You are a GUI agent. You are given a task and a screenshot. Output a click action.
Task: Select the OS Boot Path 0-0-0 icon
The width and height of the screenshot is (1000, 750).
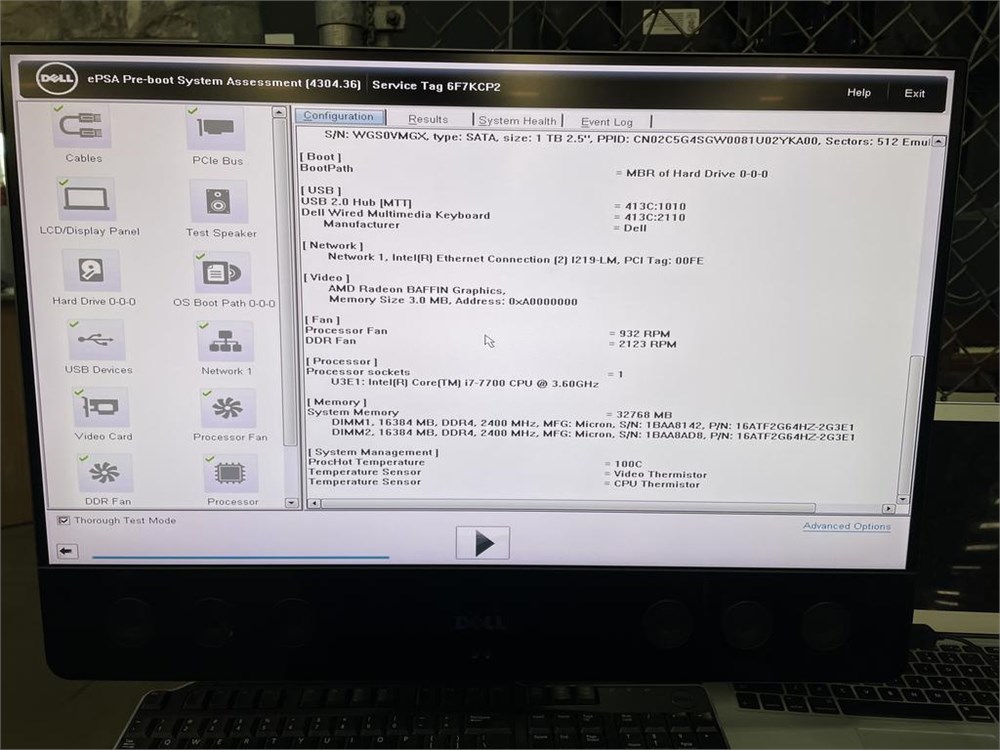[x=222, y=273]
